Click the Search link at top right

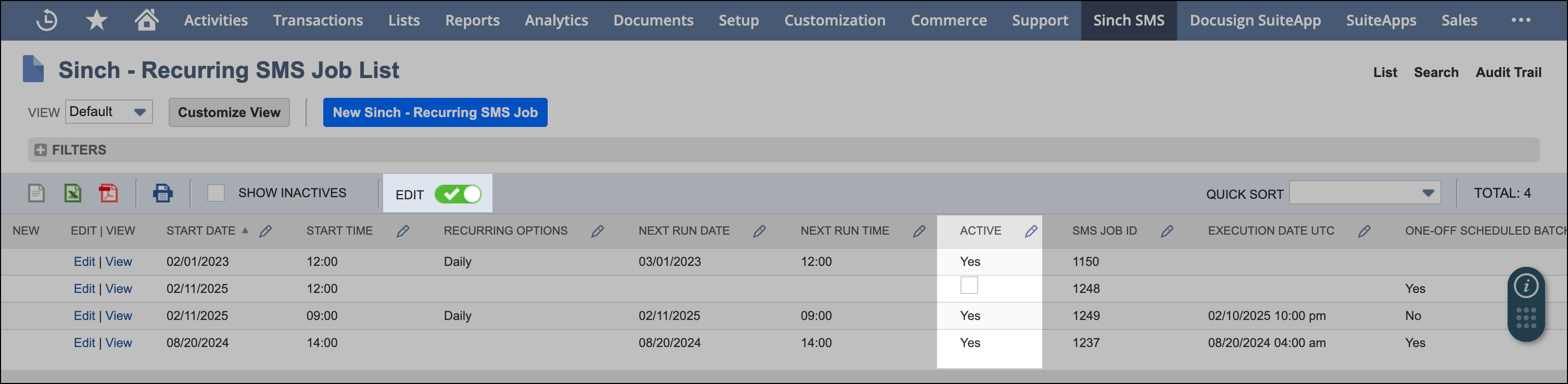pyautogui.click(x=1436, y=72)
